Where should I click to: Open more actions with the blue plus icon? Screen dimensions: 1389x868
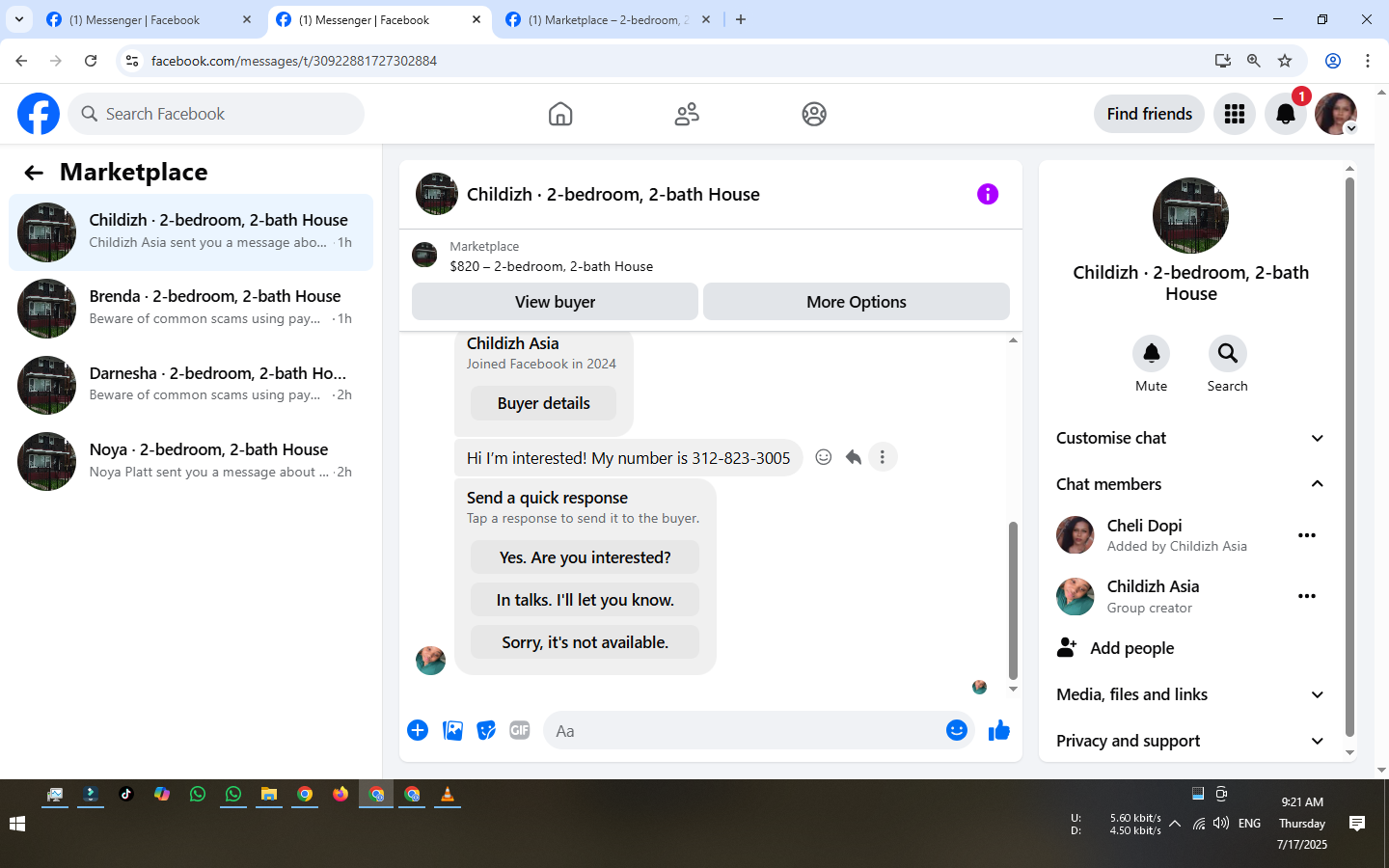coord(418,730)
